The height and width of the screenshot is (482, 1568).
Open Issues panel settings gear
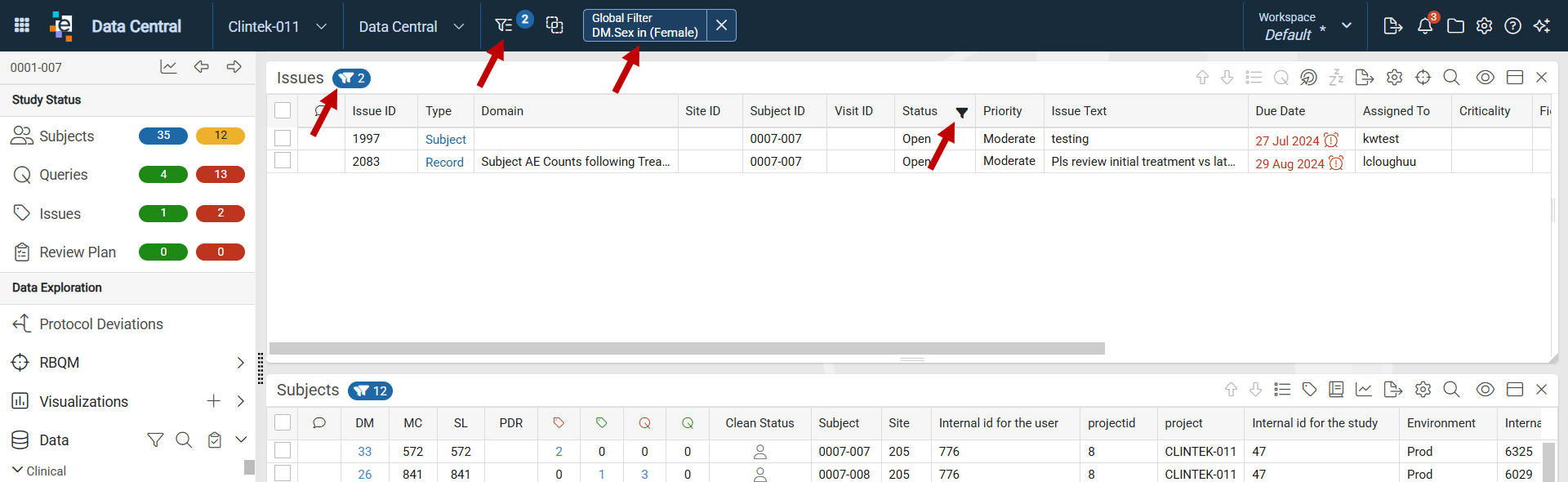(x=1395, y=78)
